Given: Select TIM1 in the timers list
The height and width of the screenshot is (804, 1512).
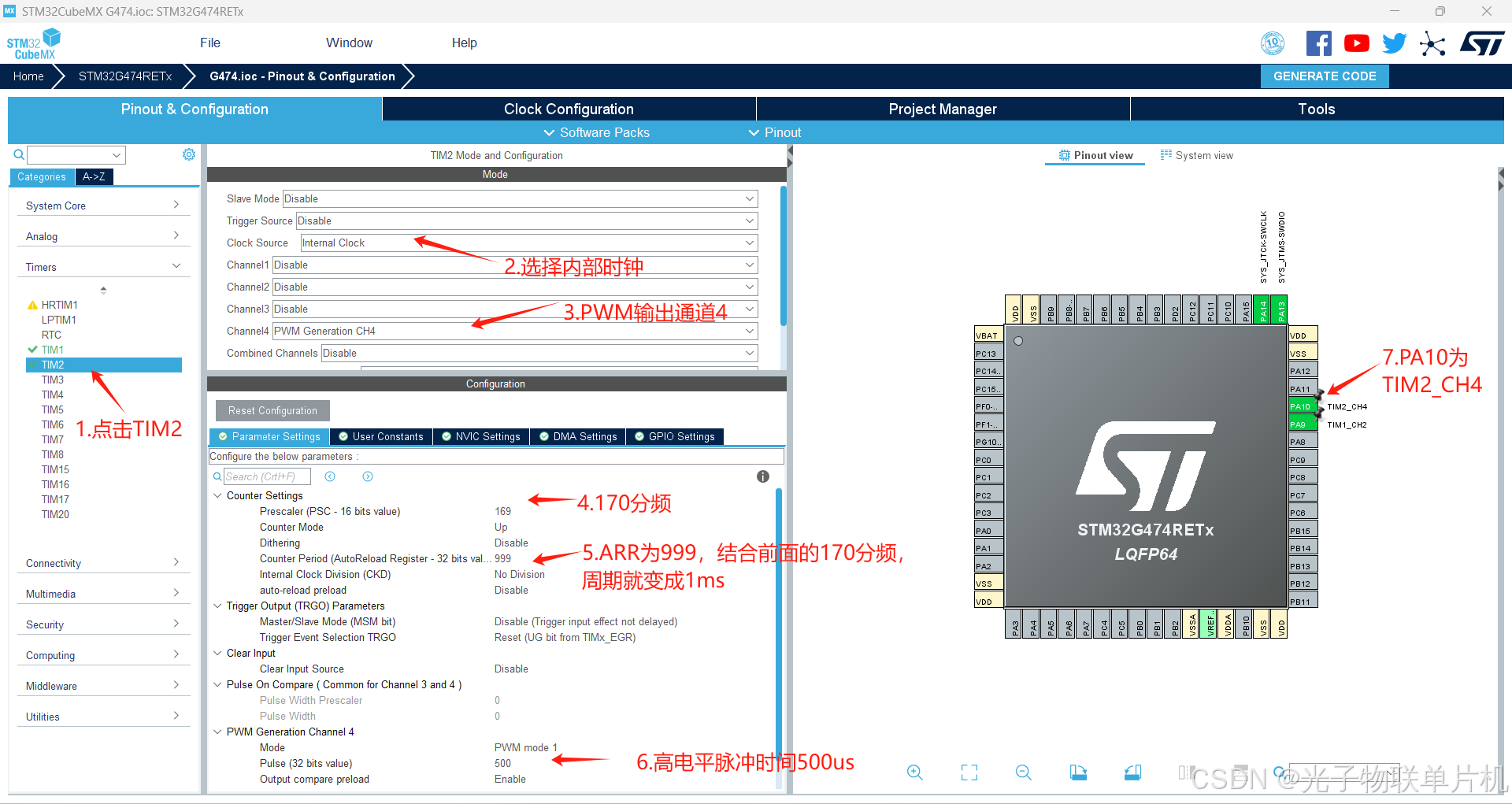Looking at the screenshot, I should coord(53,350).
